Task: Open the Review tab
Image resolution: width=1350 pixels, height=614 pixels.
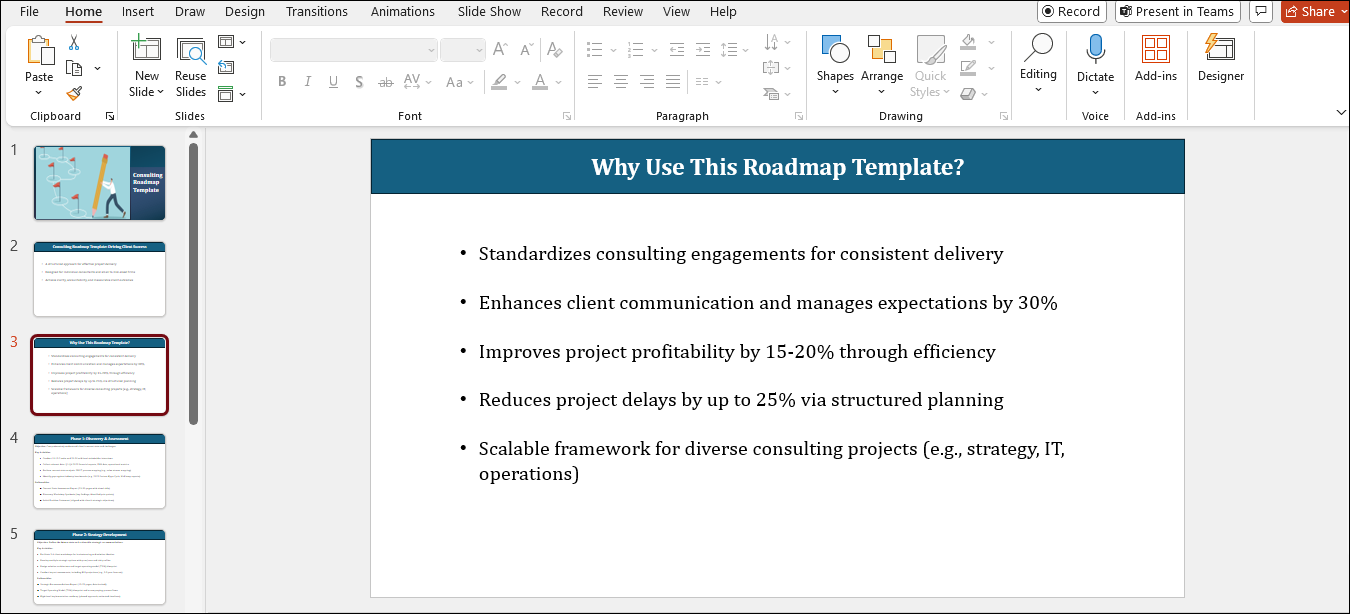Action: (x=623, y=12)
